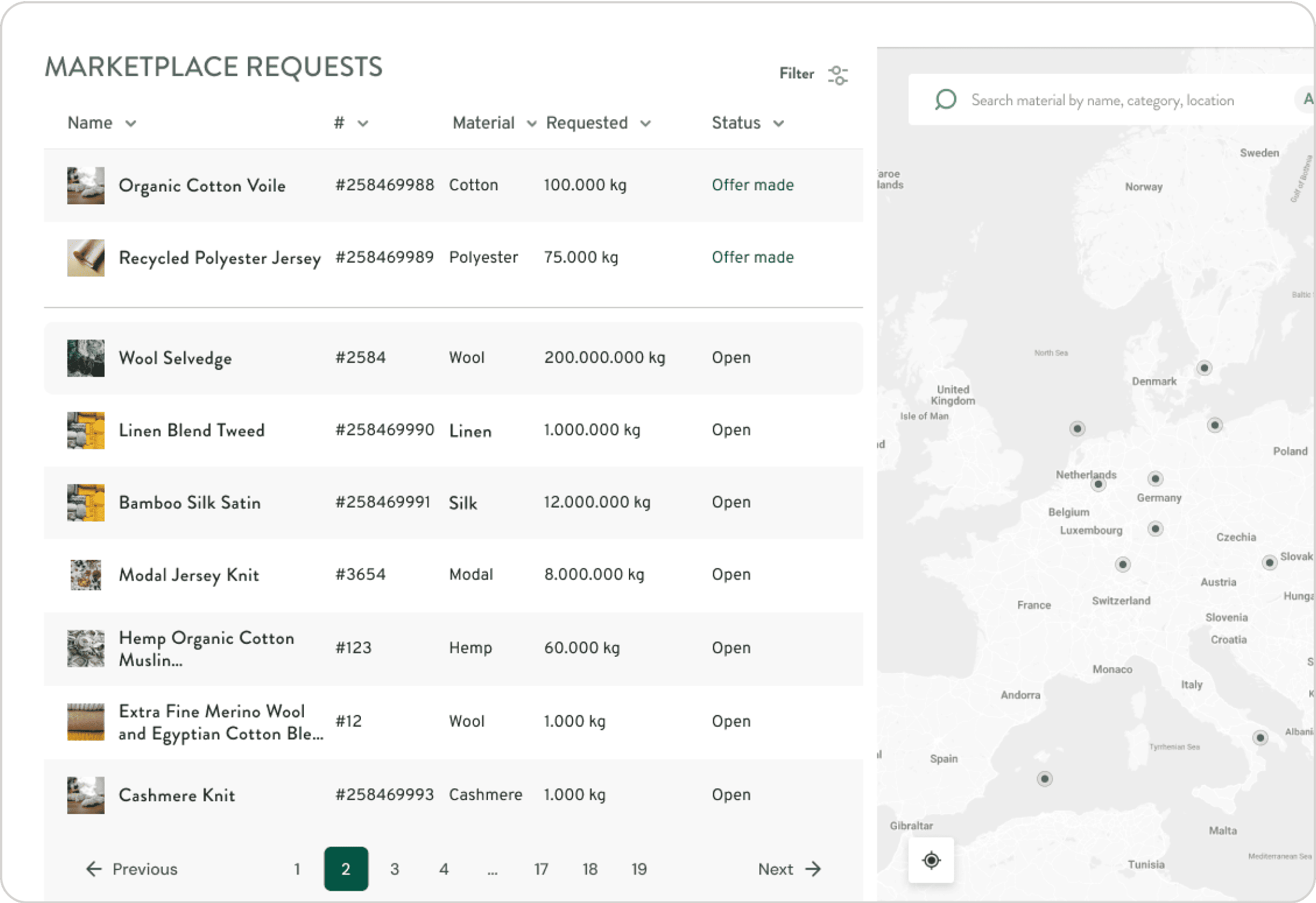Open Cashmere Knit thumbnail image
The width and height of the screenshot is (1316, 903).
click(x=86, y=795)
